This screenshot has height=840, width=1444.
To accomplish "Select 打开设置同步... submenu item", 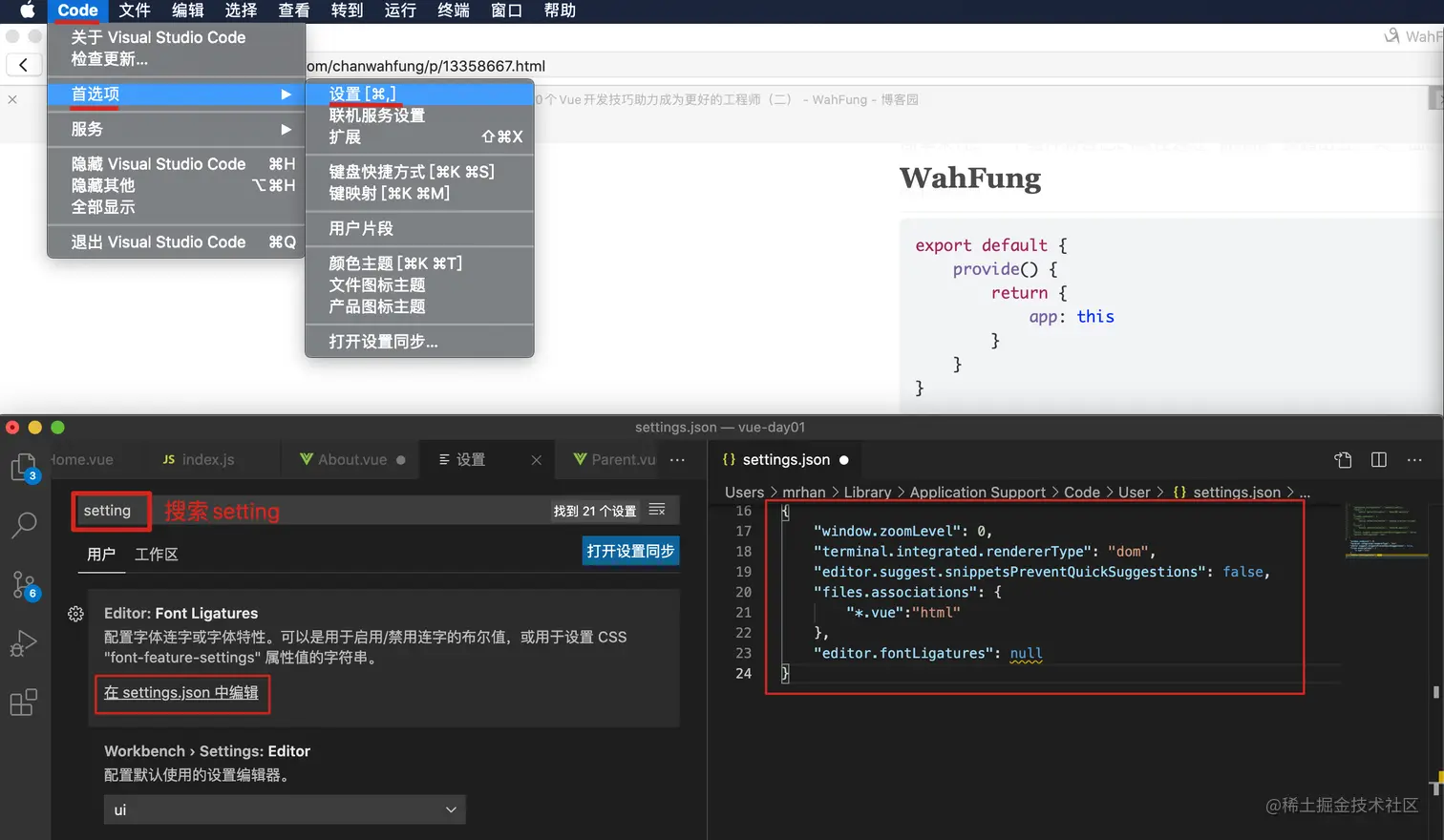I will 419,342.
